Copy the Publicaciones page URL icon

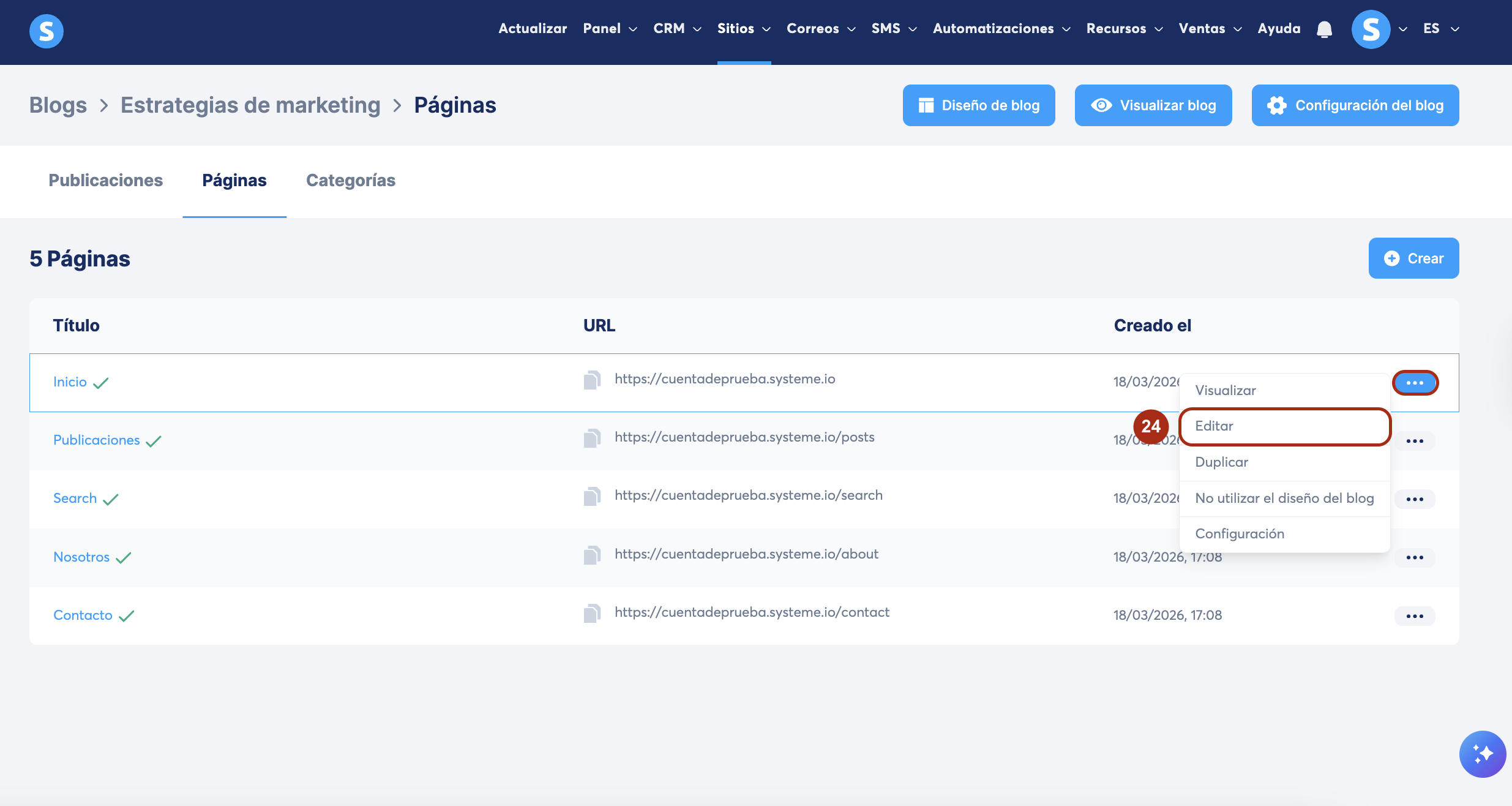(x=592, y=439)
